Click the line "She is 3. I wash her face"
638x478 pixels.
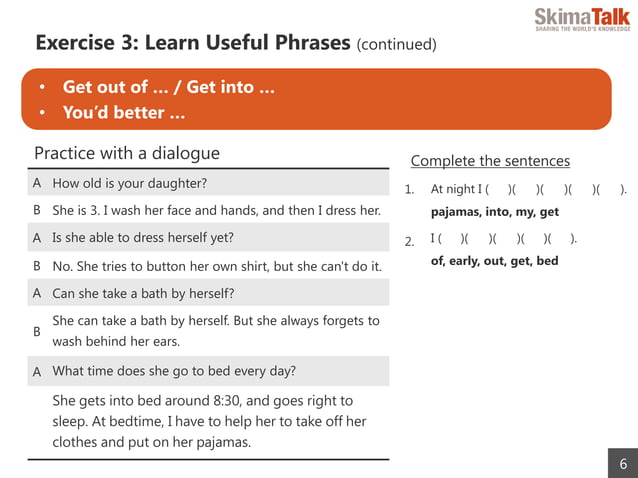[216, 211]
